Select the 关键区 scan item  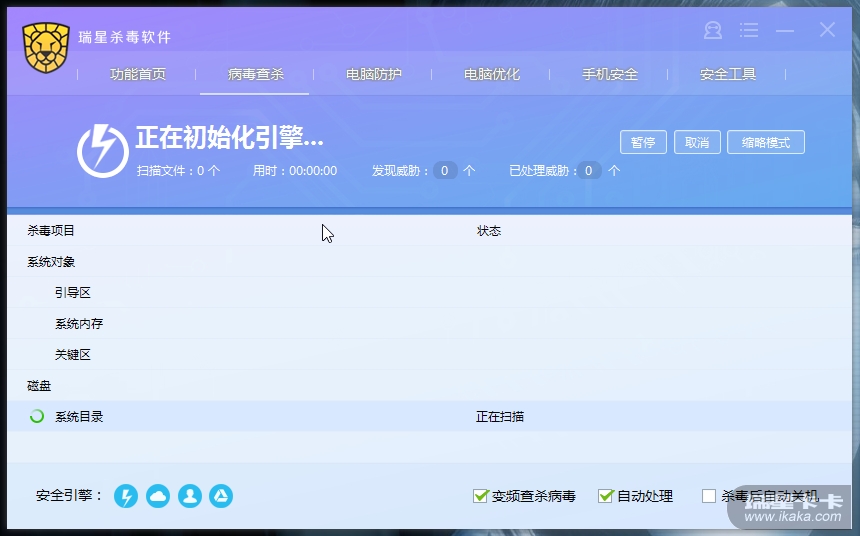coord(429,354)
